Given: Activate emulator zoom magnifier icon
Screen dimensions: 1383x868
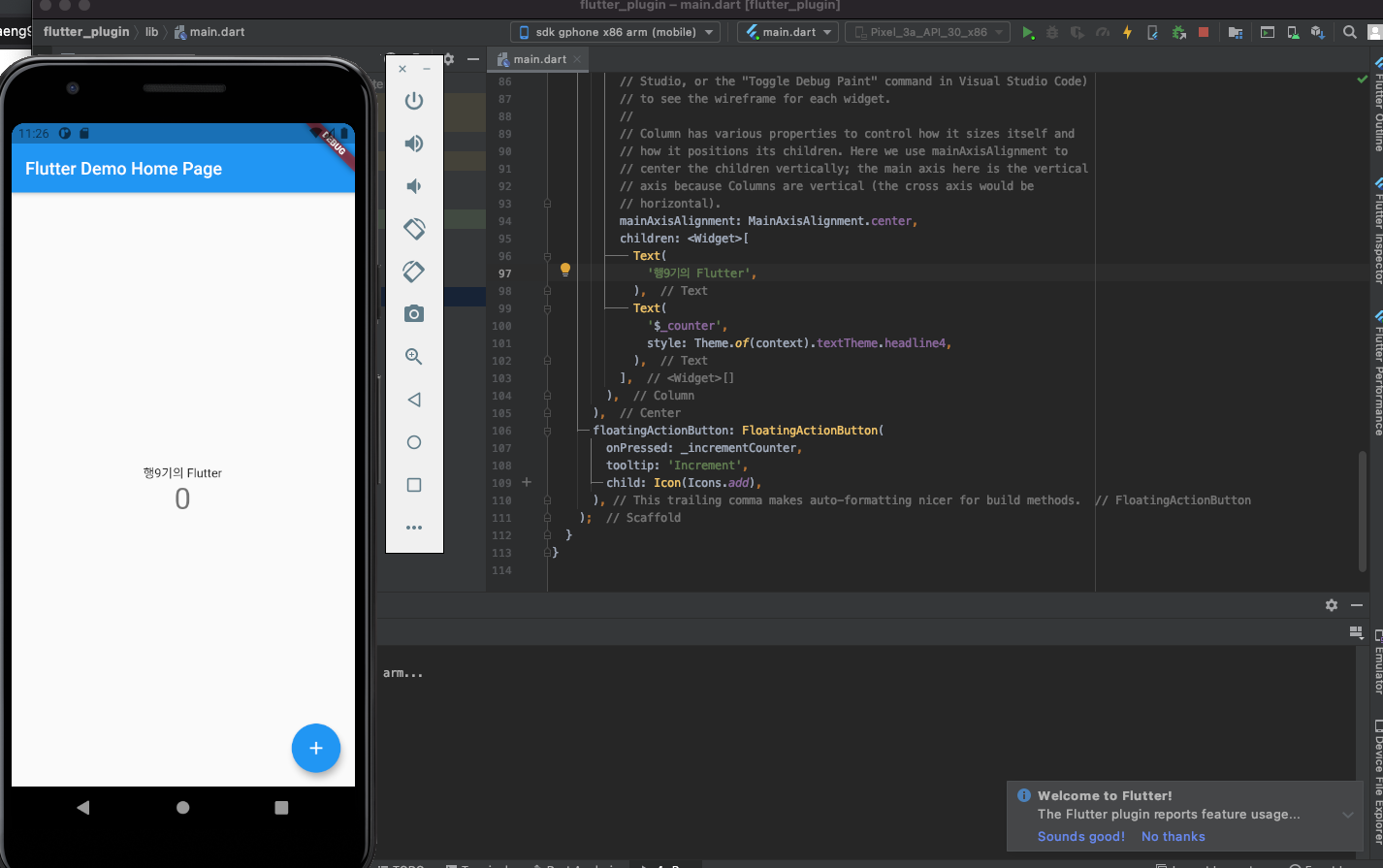Looking at the screenshot, I should (x=414, y=357).
